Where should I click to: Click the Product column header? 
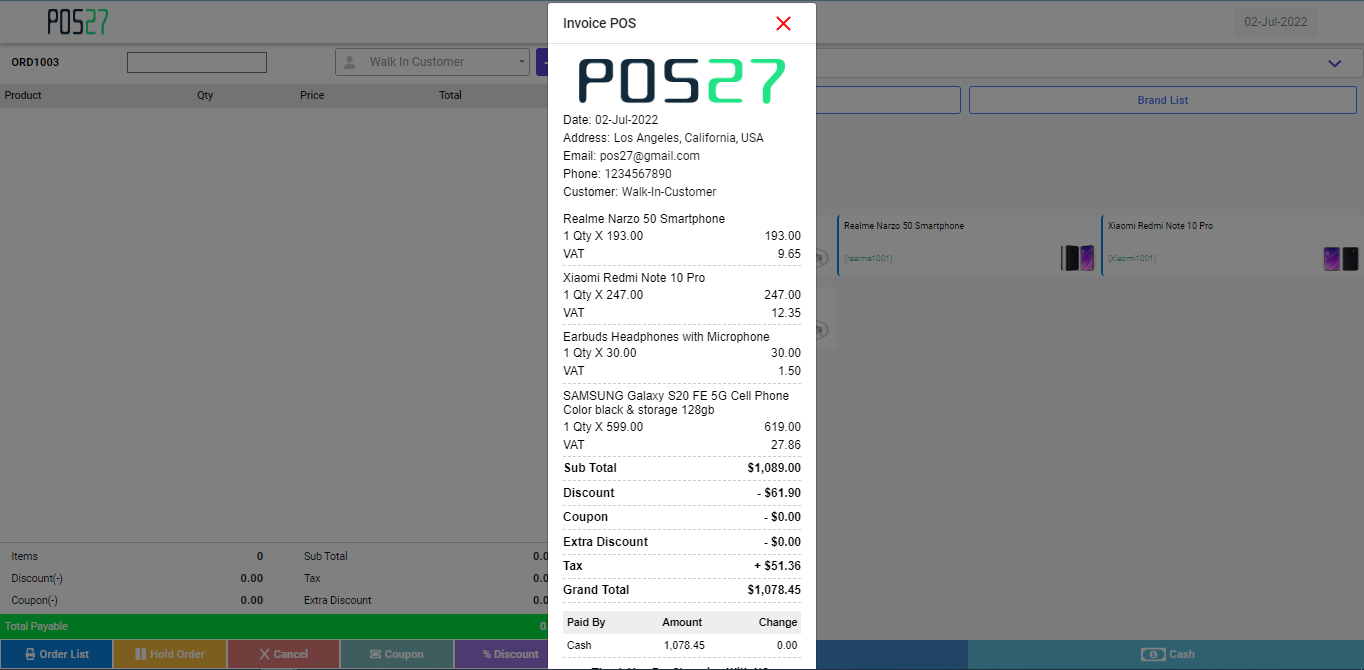(23, 95)
